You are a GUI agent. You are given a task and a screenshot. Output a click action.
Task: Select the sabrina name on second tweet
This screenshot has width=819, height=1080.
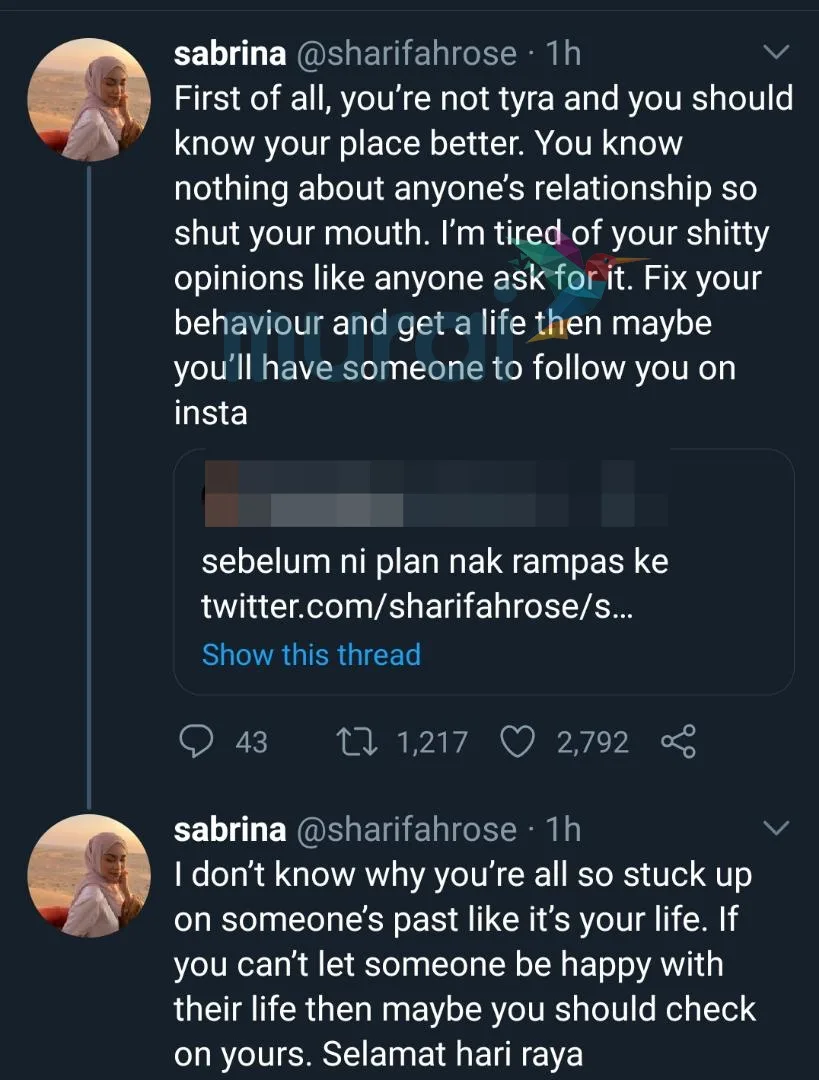pyautogui.click(x=230, y=829)
